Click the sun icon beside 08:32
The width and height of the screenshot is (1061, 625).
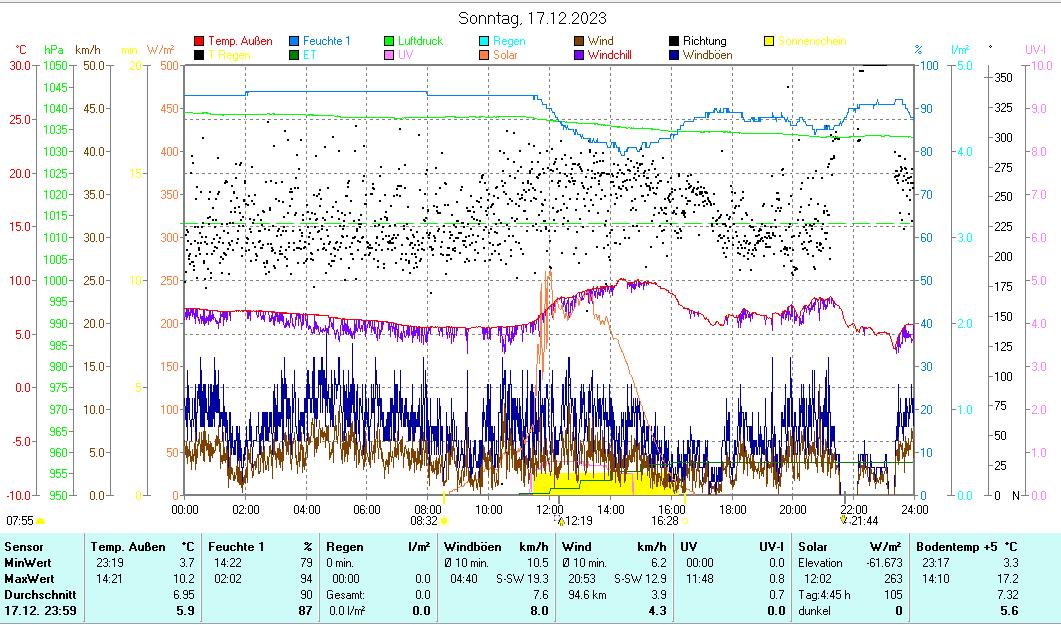click(444, 521)
